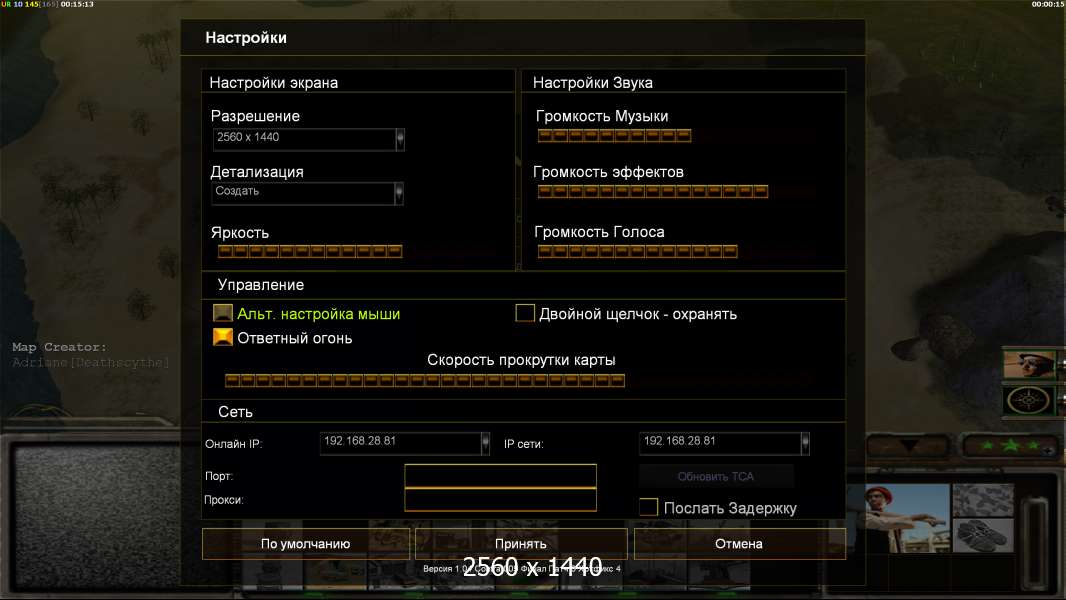Open the Детализация dropdown arrow
Screen dimensions: 1066x600
(399, 194)
